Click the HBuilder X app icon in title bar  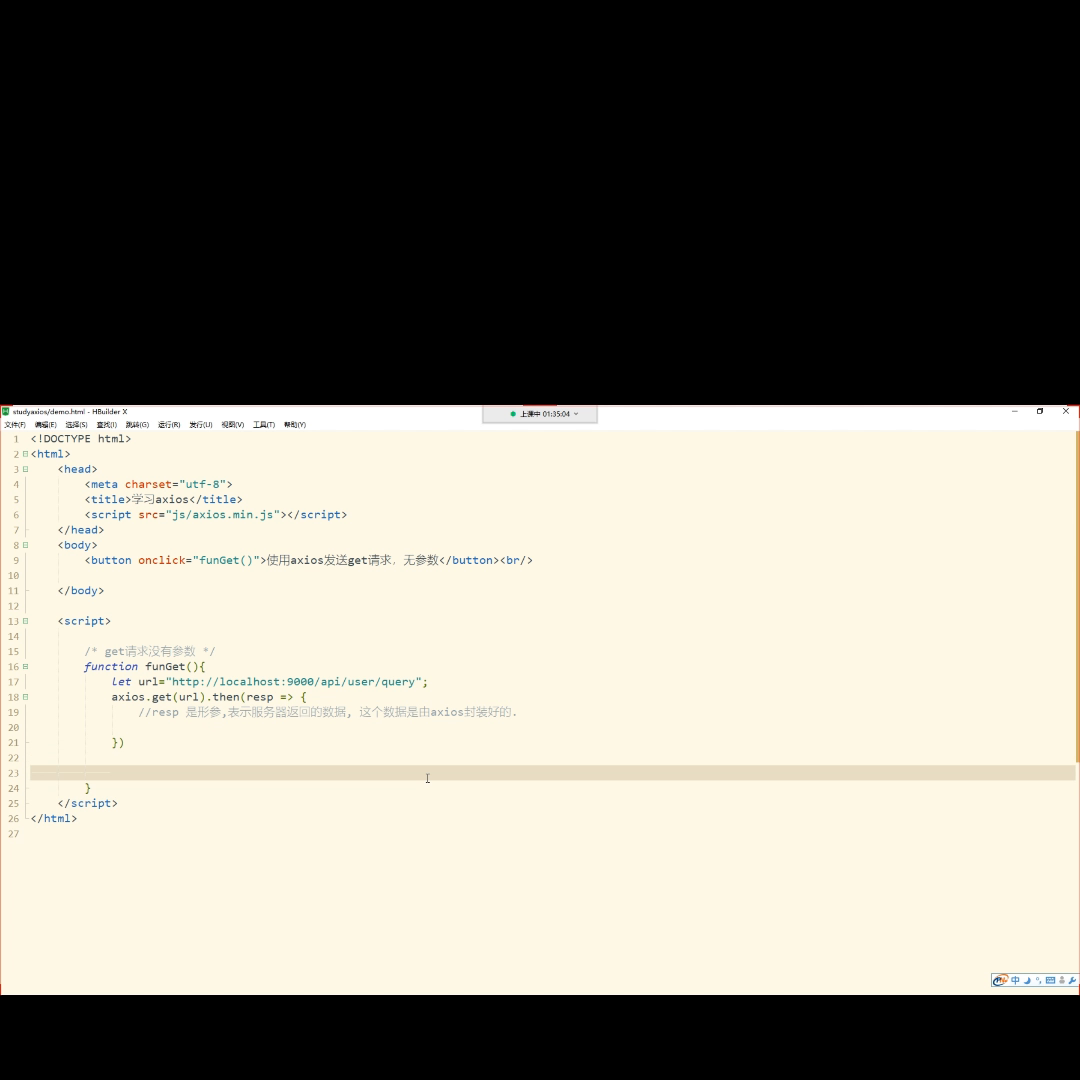tap(6, 411)
